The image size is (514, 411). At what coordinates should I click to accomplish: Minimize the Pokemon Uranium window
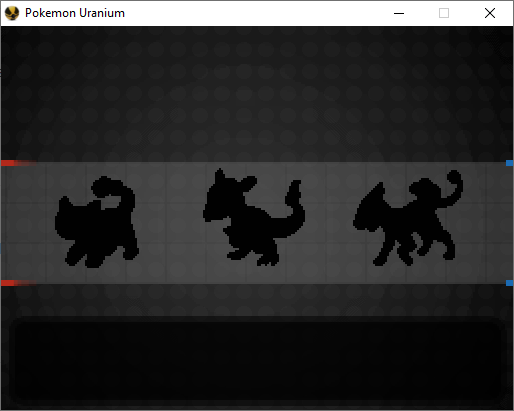(399, 13)
